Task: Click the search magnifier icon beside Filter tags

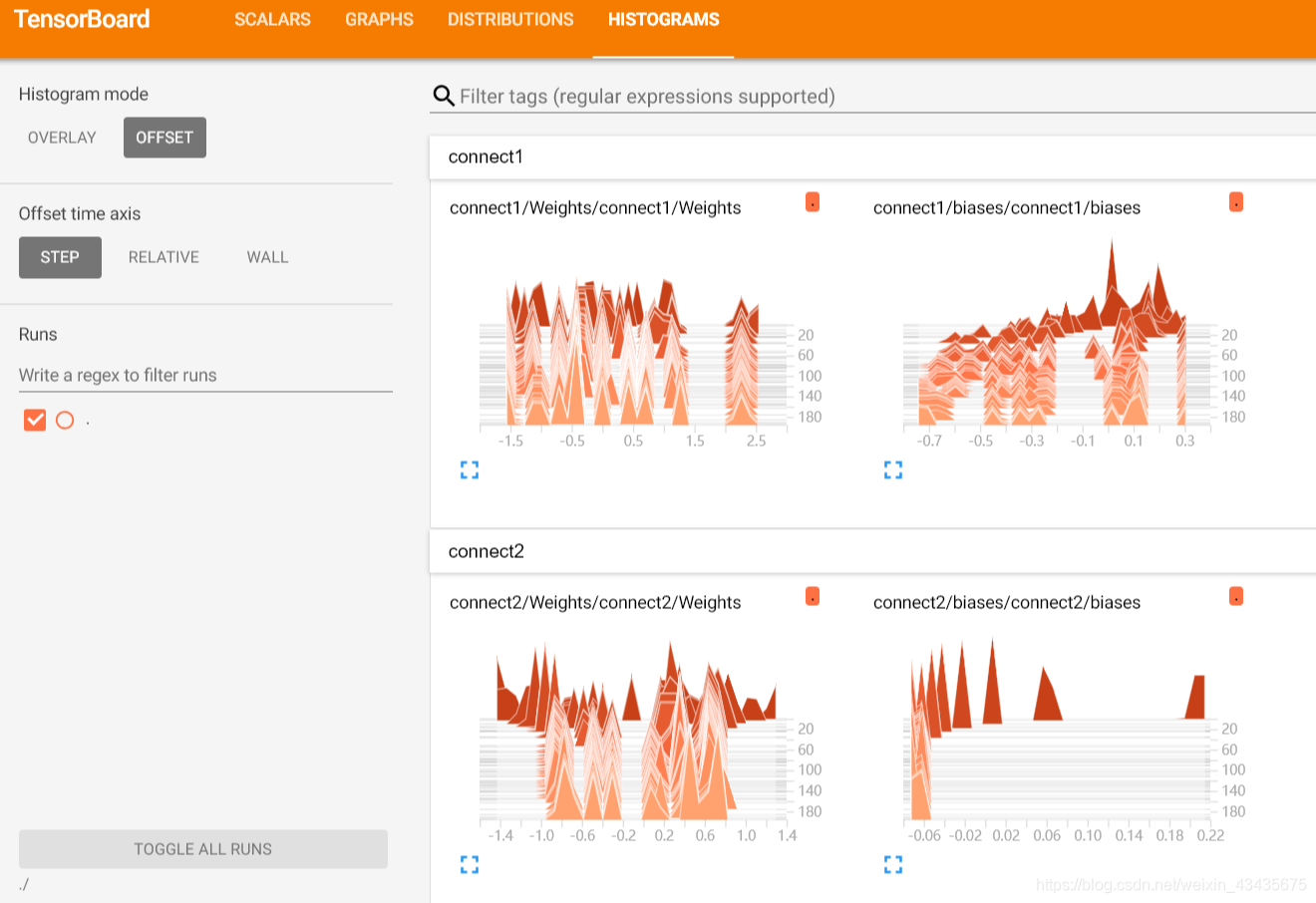Action: tap(444, 96)
